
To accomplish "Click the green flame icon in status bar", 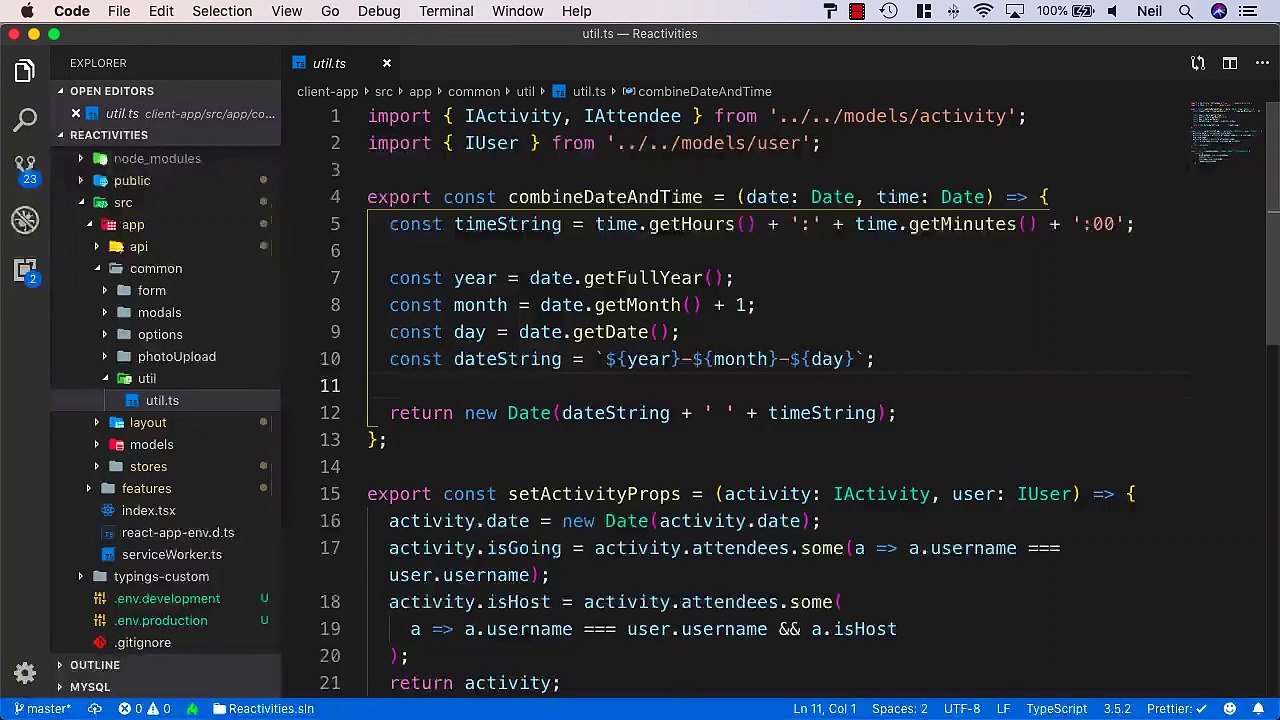I will coord(192,708).
